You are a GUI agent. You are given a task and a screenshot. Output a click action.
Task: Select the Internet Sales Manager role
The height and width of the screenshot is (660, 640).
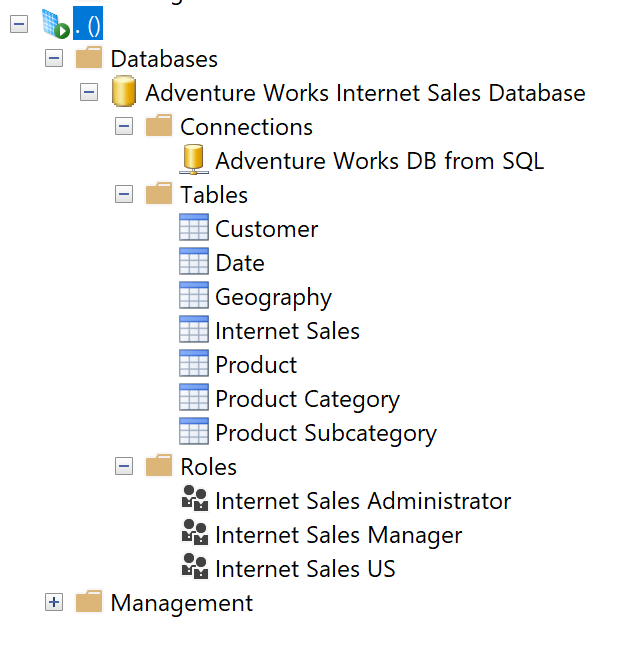pyautogui.click(x=338, y=535)
